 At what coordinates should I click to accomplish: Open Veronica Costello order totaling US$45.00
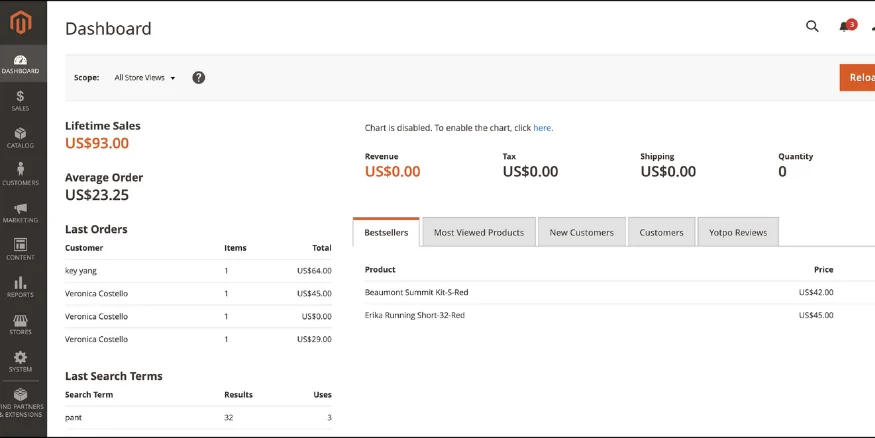[x=198, y=293]
